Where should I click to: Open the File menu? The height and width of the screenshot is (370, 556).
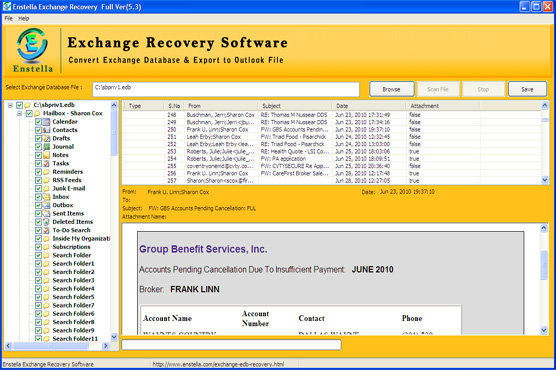click(x=9, y=18)
